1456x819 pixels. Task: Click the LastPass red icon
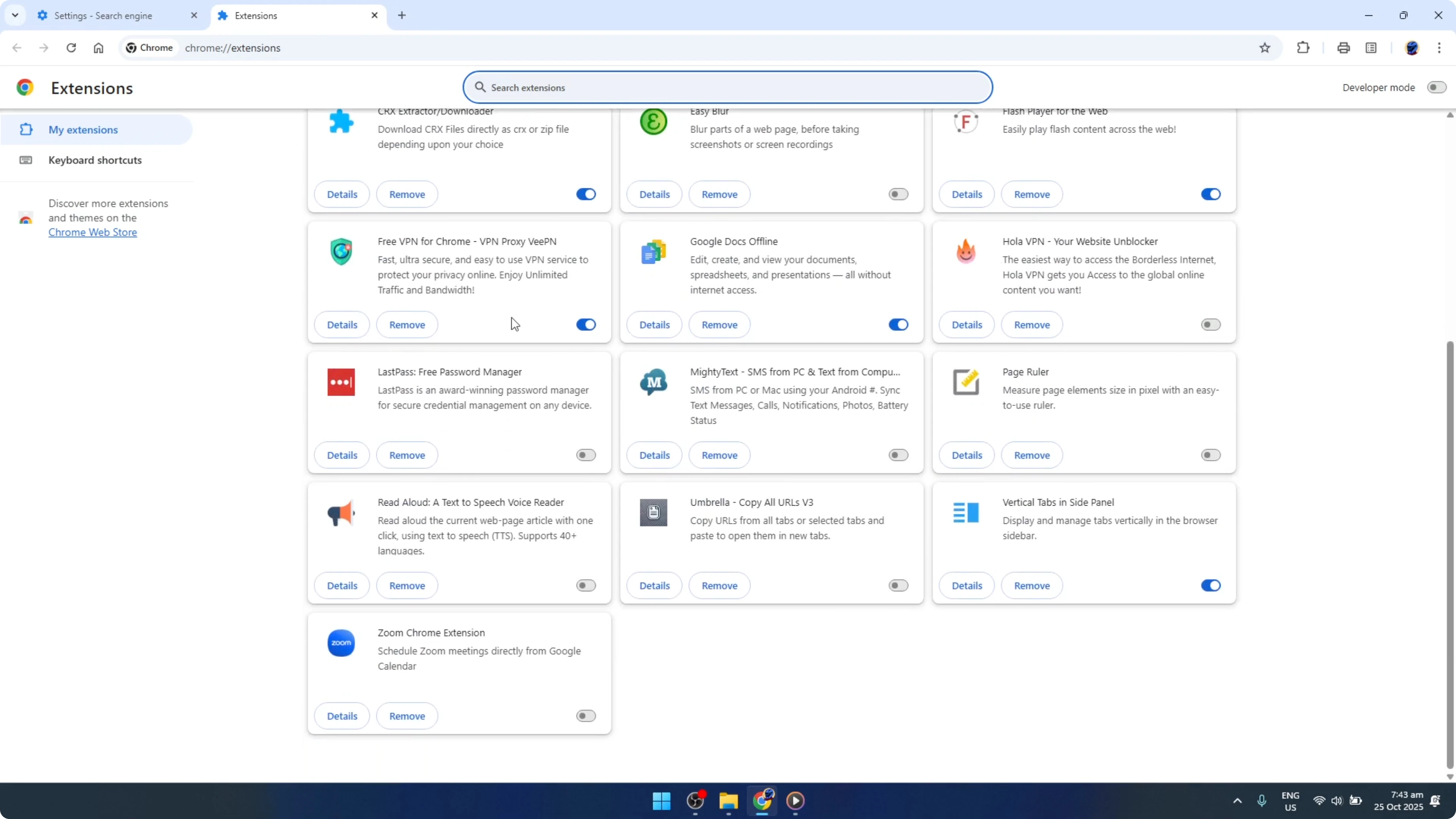click(x=341, y=383)
